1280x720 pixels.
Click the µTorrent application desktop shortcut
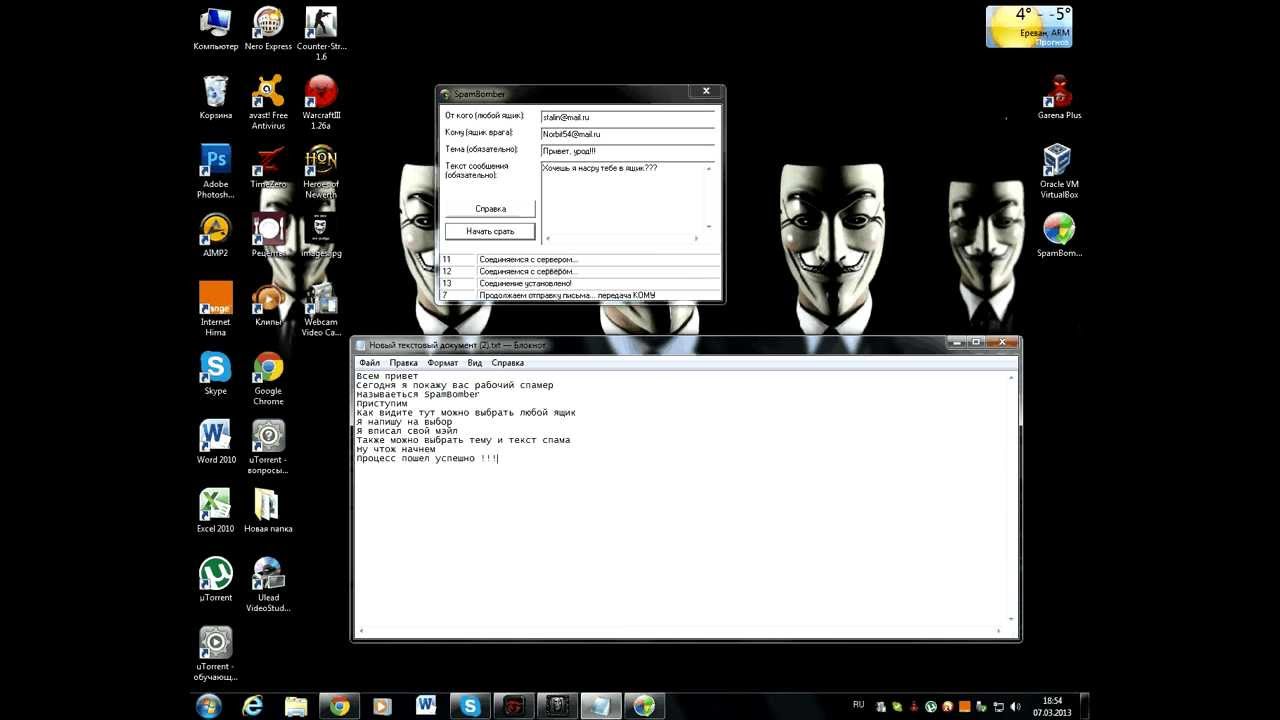(216, 581)
